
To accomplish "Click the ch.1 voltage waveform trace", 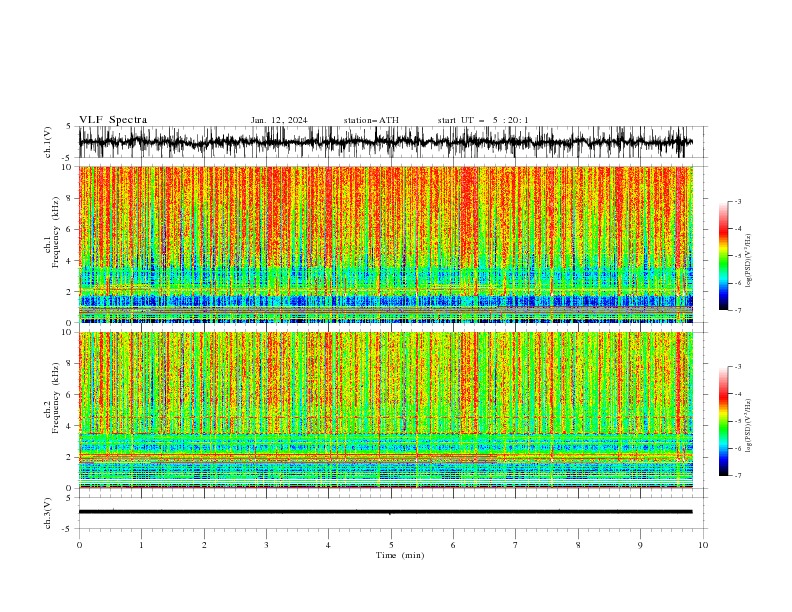I will point(385,142).
